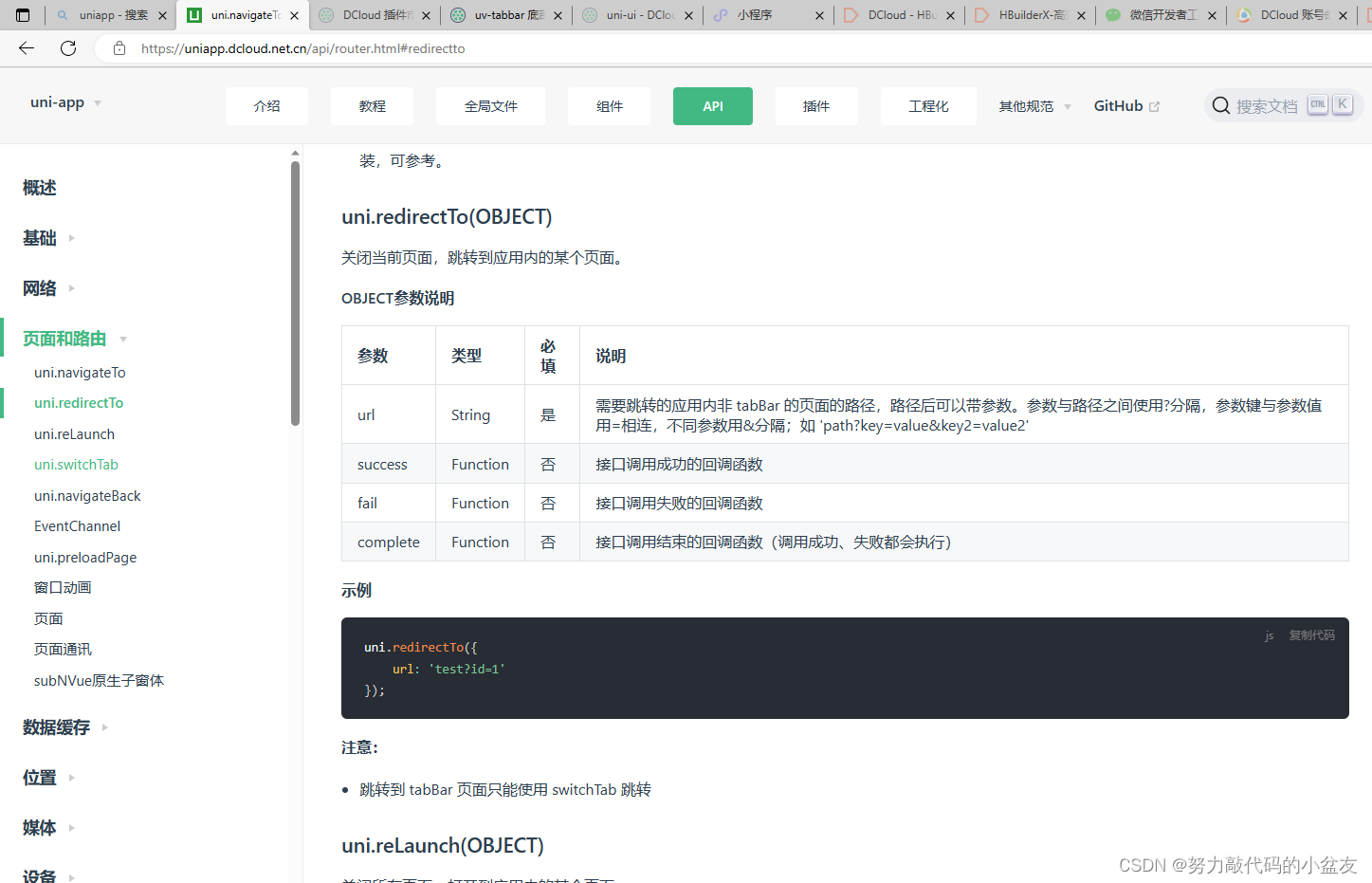Select the green API nav item
This screenshot has width=1372, height=883.
tap(713, 106)
